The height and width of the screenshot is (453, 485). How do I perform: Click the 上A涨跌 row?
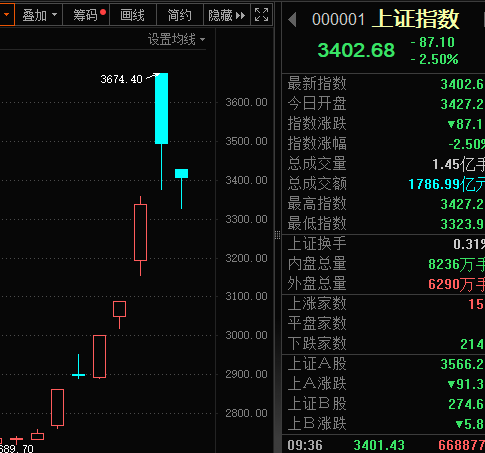coord(383,384)
